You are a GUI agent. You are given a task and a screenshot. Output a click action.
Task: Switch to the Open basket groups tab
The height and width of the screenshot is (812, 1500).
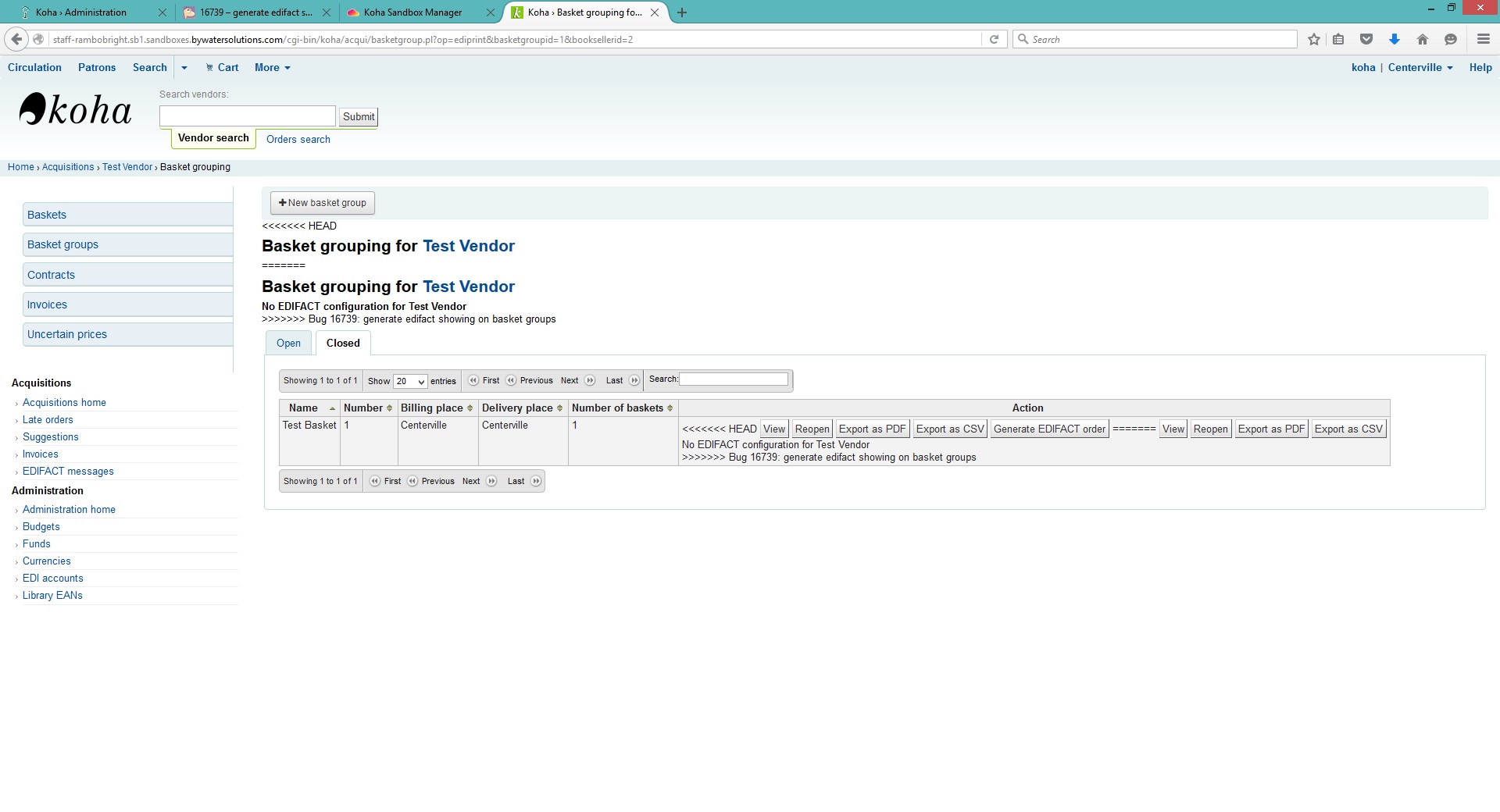tap(288, 343)
